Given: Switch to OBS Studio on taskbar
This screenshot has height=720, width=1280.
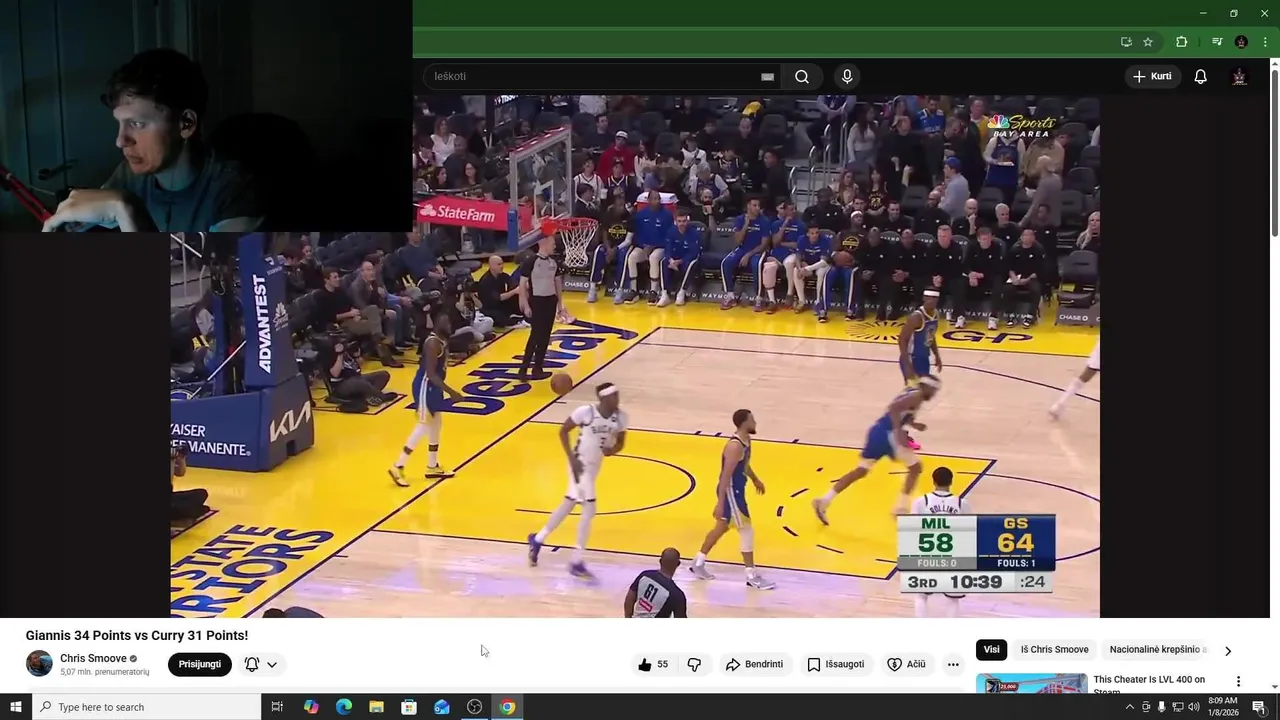Looking at the screenshot, I should tap(474, 707).
